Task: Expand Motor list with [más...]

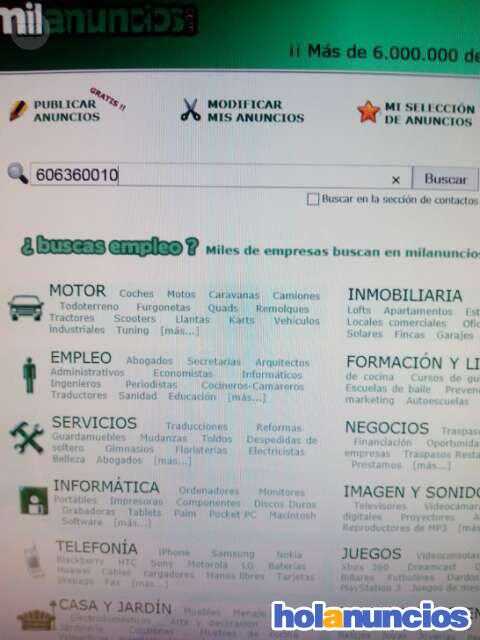Action: [x=180, y=331]
